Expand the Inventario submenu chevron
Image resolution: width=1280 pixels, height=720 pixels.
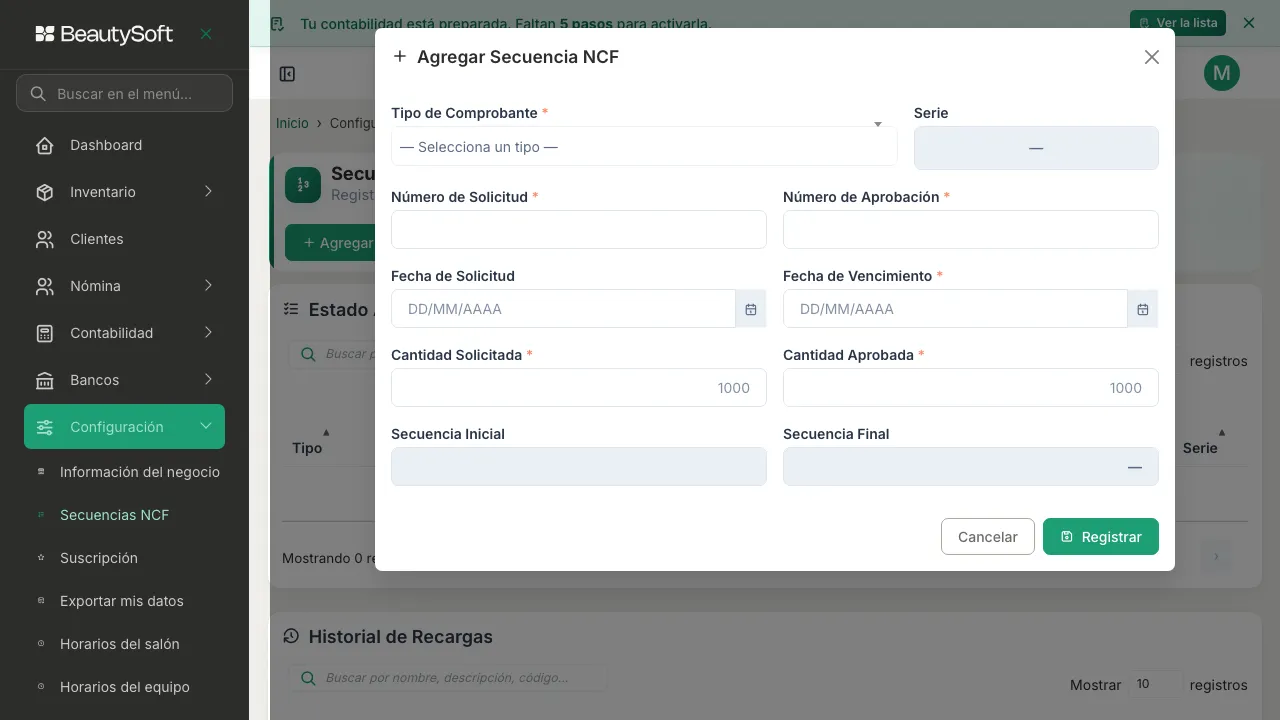click(x=208, y=192)
